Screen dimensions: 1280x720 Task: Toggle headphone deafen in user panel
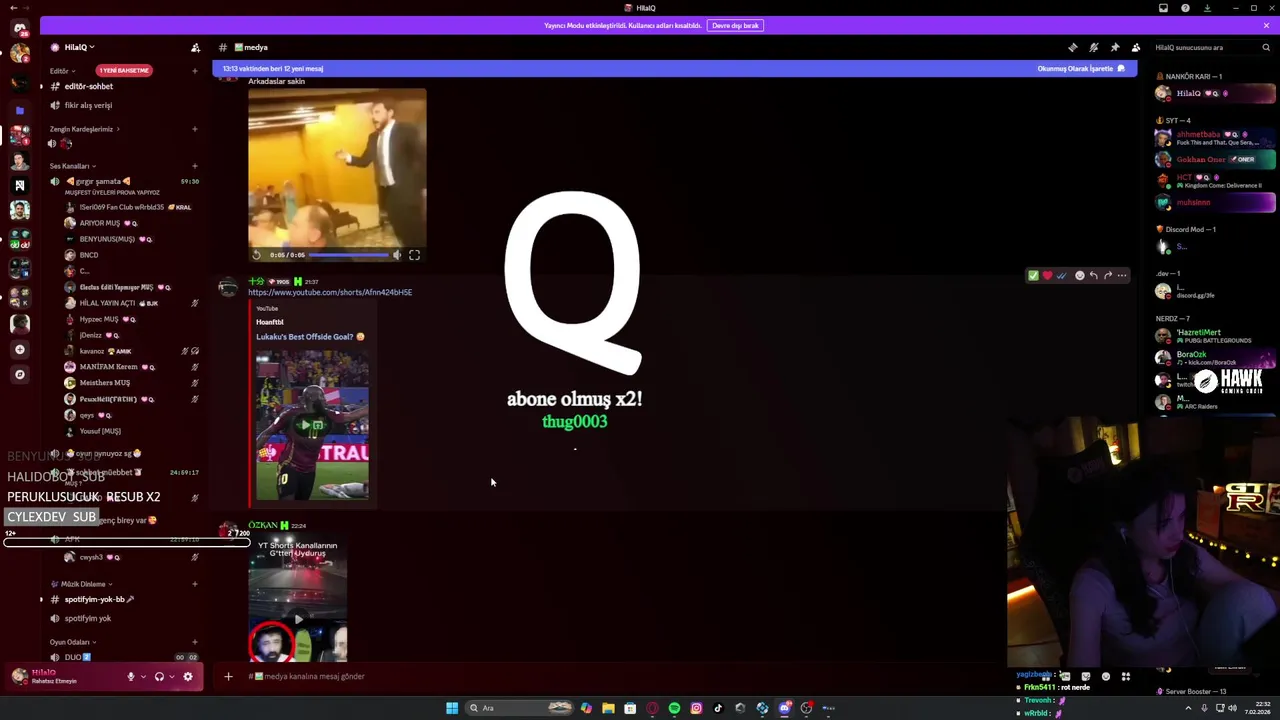pyautogui.click(x=159, y=677)
